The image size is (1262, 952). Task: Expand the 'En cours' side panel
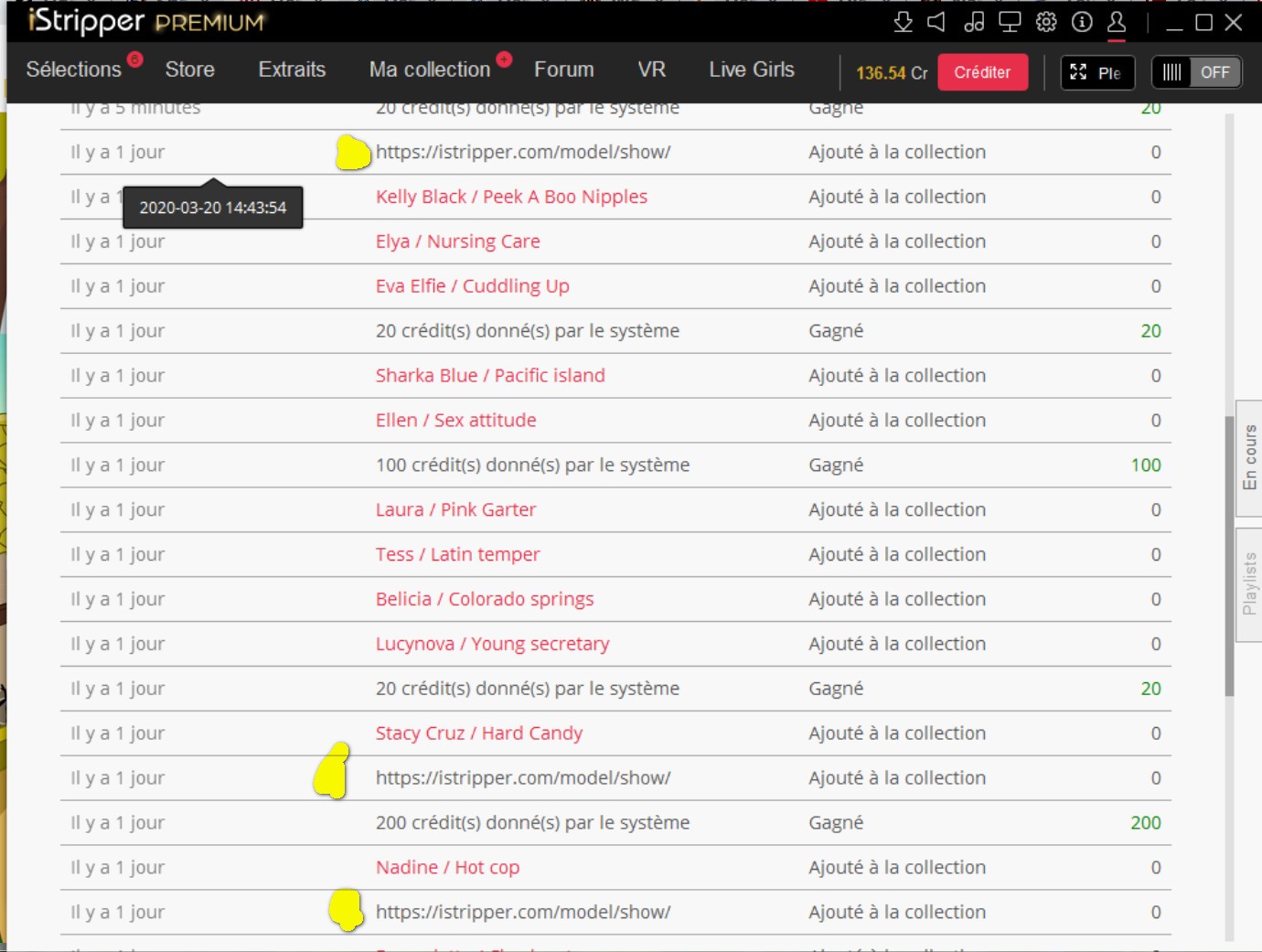(x=1249, y=457)
